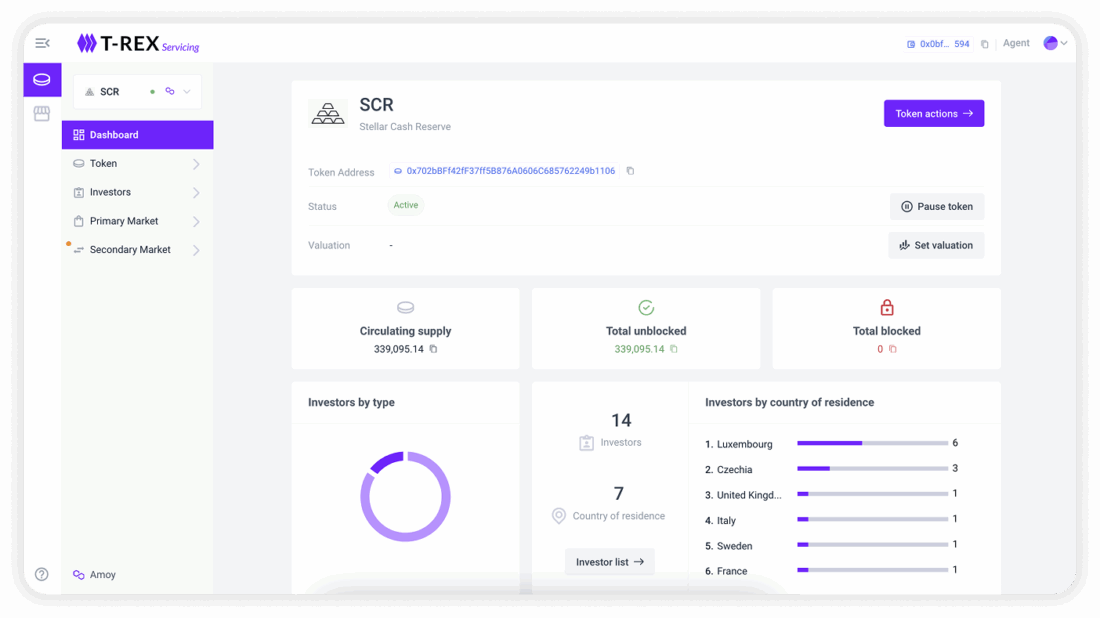Viewport: 1100px width, 618px height.
Task: Switch to the Dashboard menu item
Action: pos(137,134)
